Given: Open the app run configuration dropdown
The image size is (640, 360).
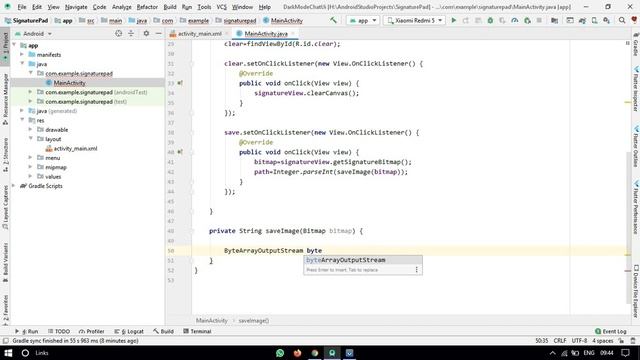Looking at the screenshot, I should [363, 20].
